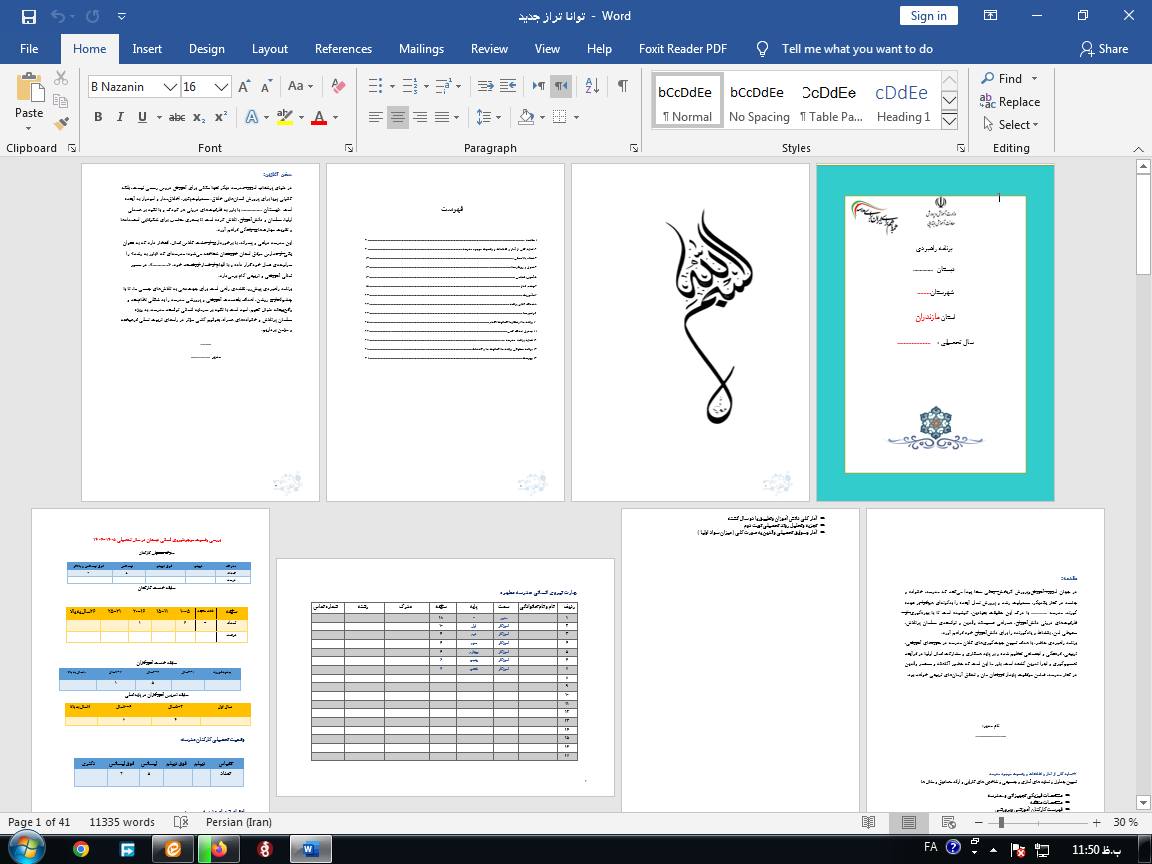Apply the Heading 1 style
1152x864 pixels.
coord(903,101)
